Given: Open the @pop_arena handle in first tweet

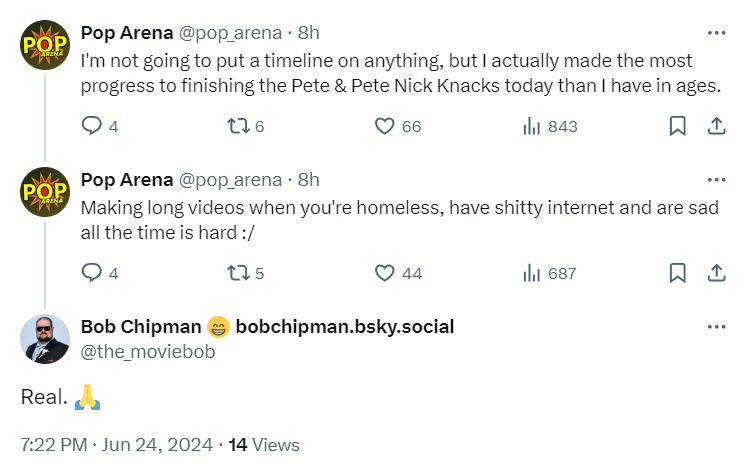Looking at the screenshot, I should click(229, 33).
